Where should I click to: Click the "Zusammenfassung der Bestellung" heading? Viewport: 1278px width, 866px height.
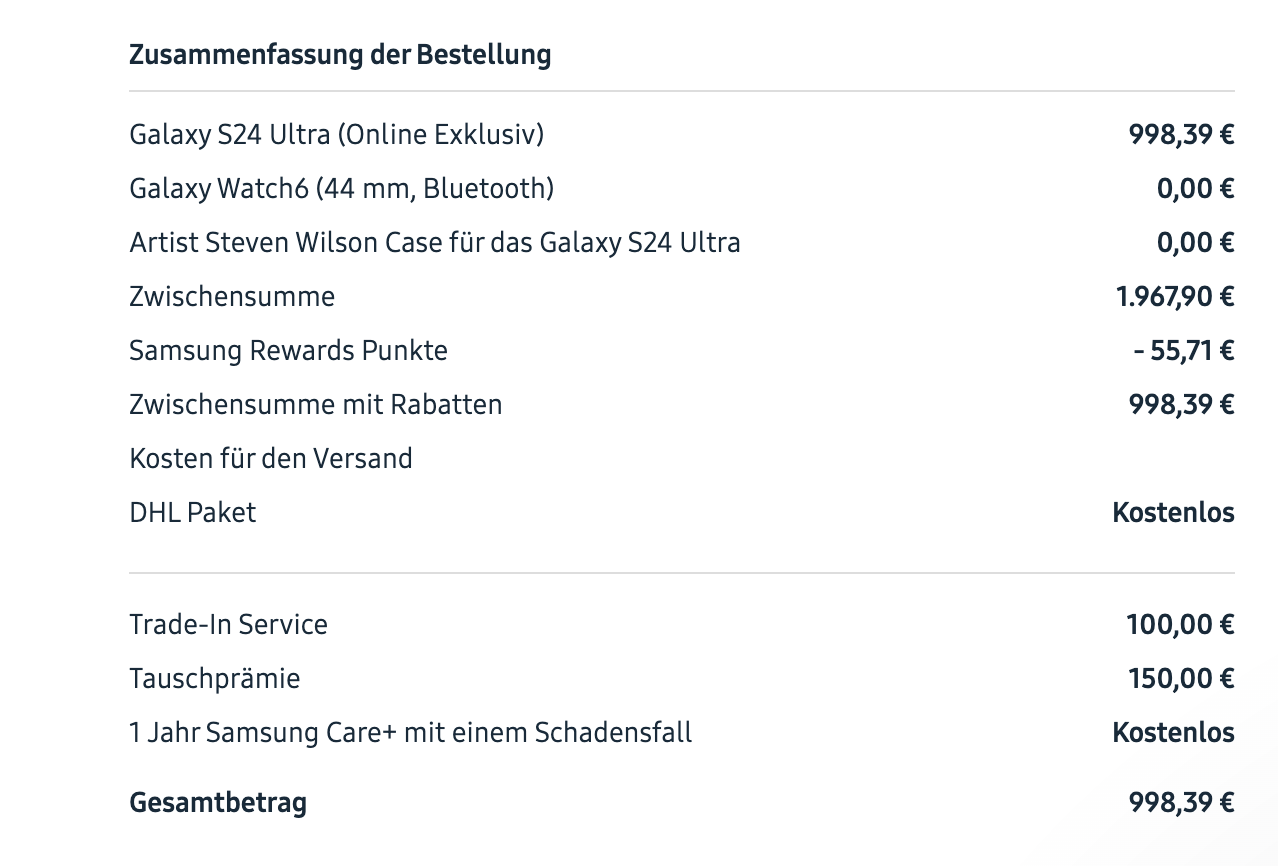(340, 54)
